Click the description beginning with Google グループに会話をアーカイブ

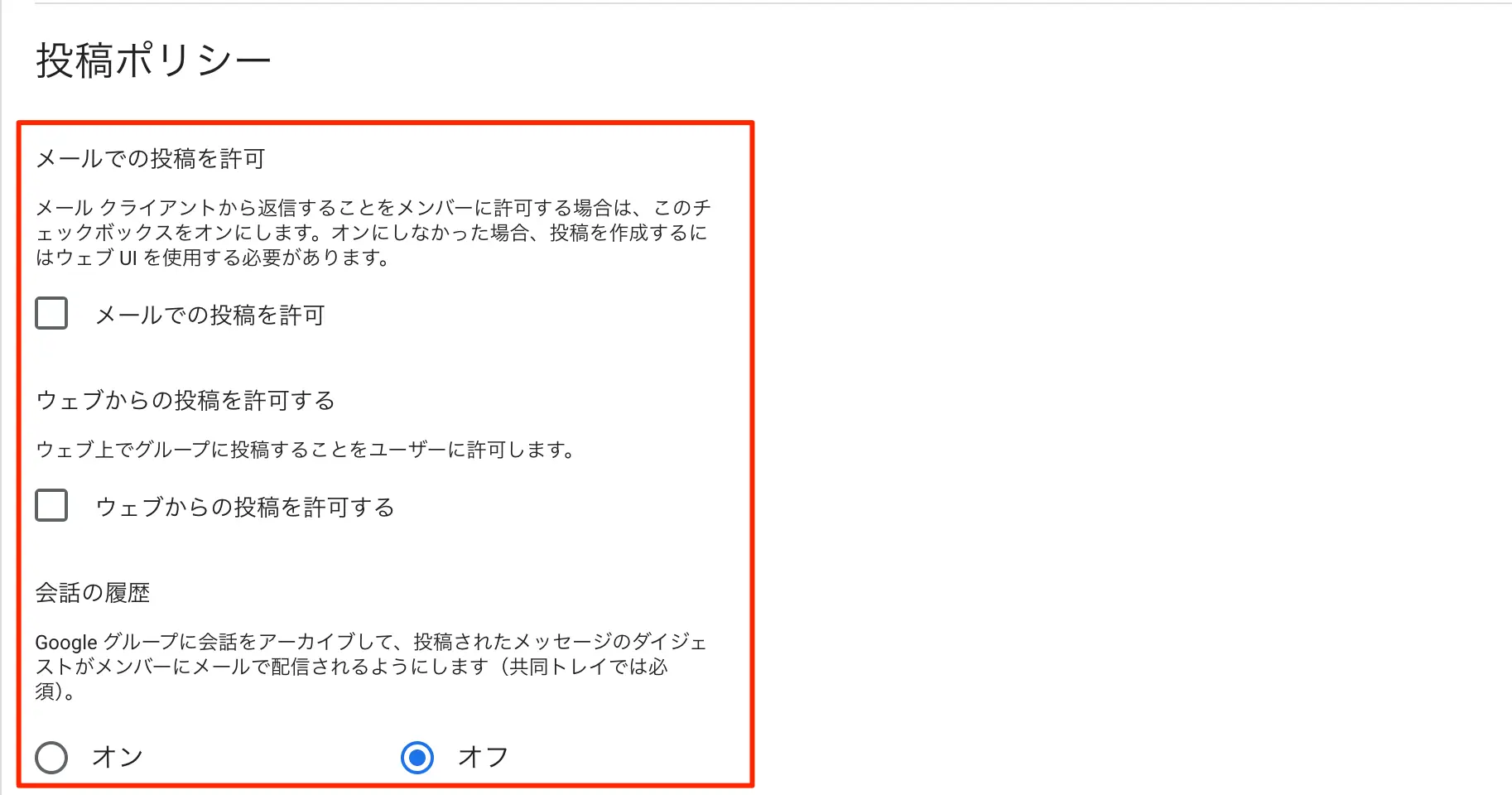click(x=371, y=667)
